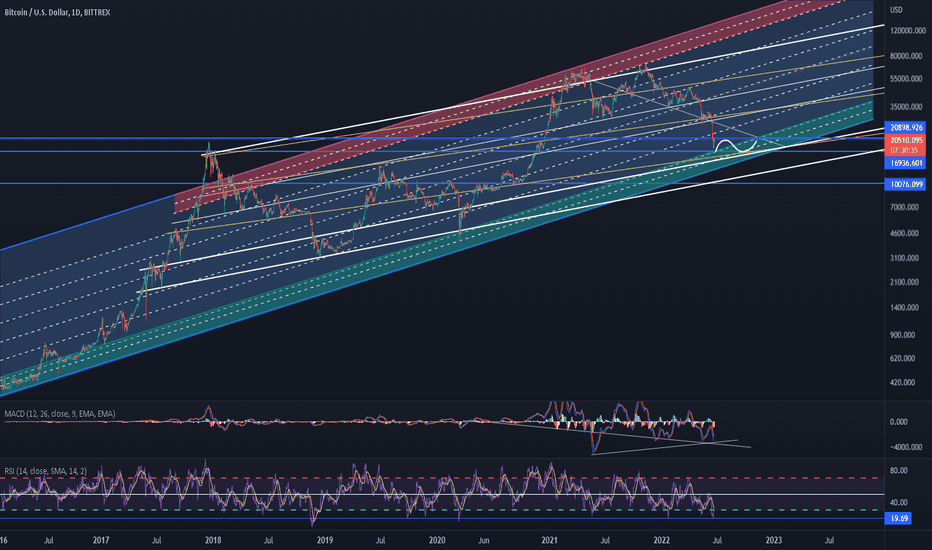Click the Bitcoin / U.S. Dollar symbol title
This screenshot has height=550, width=932.
click(x=57, y=12)
